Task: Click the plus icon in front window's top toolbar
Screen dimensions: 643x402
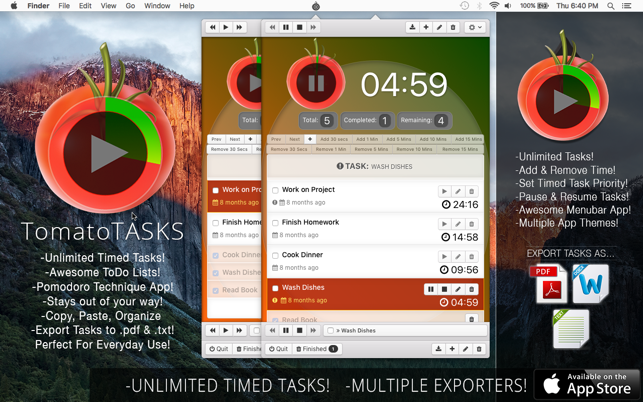Action: pos(426,27)
